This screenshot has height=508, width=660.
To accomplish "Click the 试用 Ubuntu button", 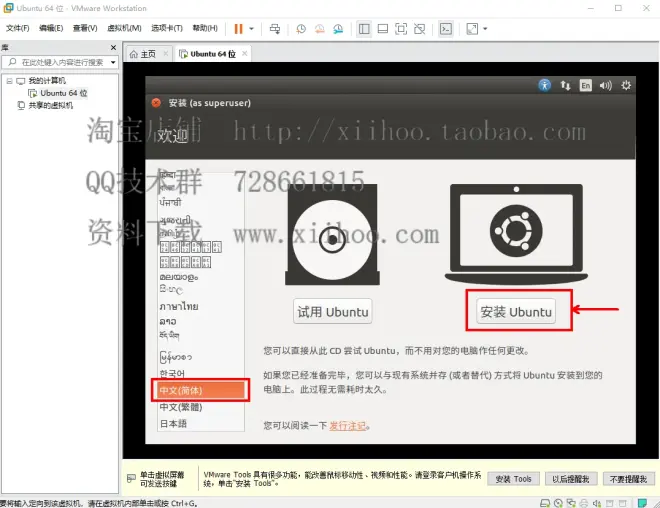I will pos(333,311).
